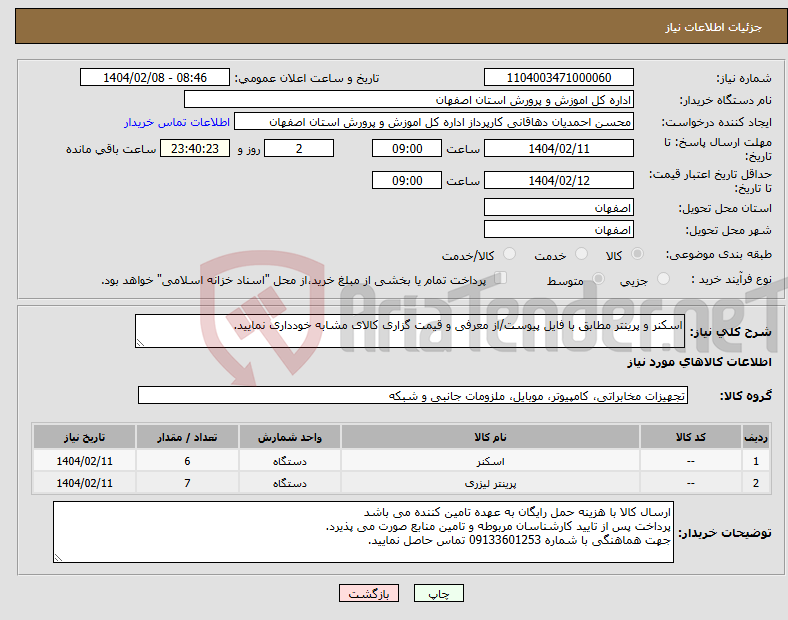Viewport: 788px width, 620px height.
Task: Click the remaining time field 23:40:23
Action: [195, 148]
